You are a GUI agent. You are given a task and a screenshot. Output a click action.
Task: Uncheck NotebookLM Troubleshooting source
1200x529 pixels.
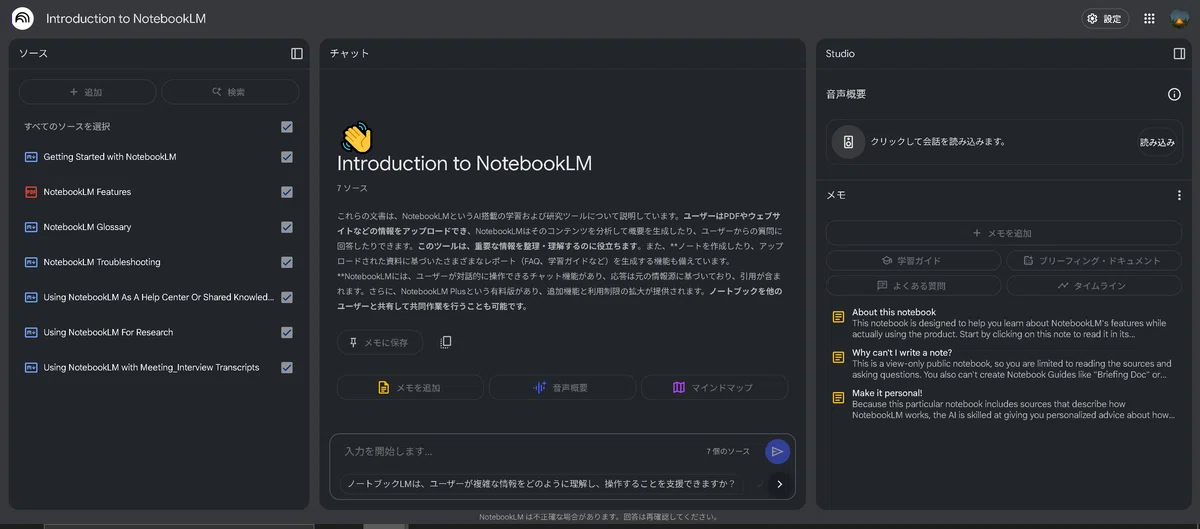[x=287, y=262]
